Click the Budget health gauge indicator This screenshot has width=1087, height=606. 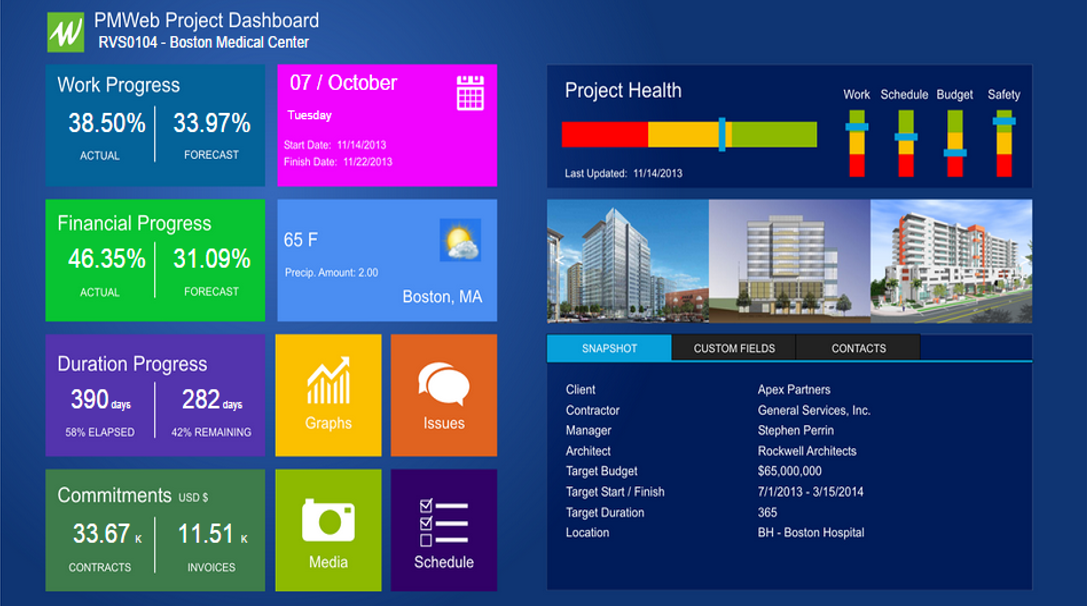click(x=955, y=153)
